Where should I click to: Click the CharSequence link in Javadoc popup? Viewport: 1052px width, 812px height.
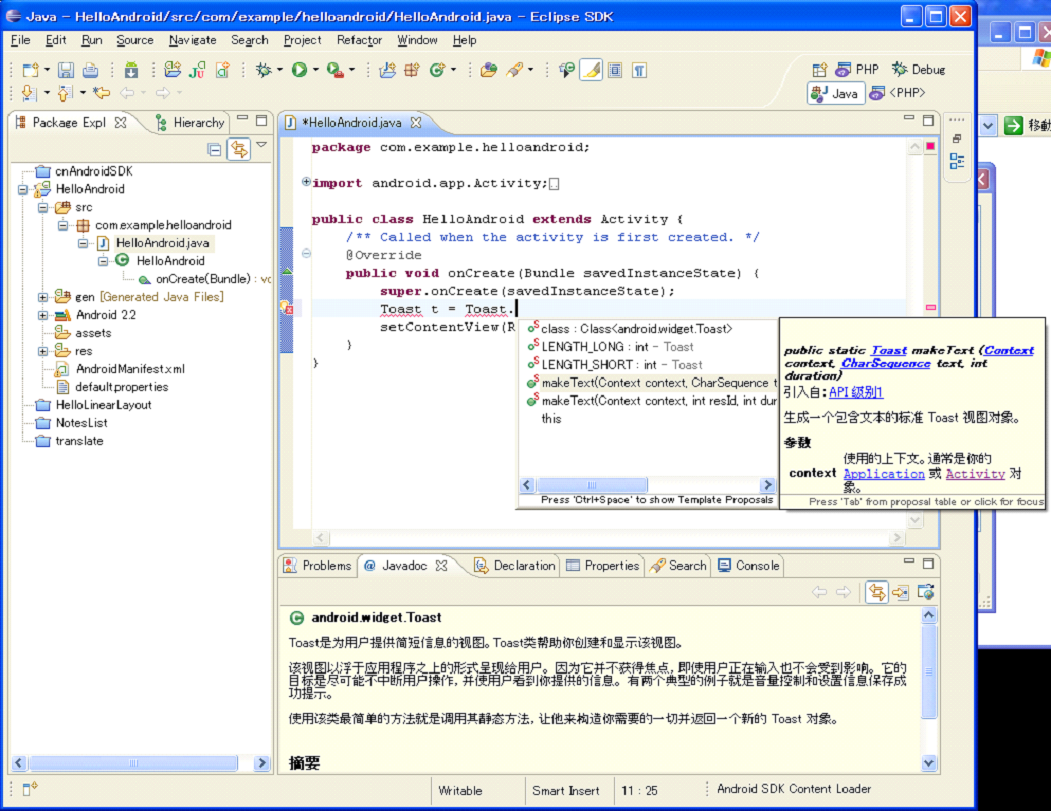(885, 363)
